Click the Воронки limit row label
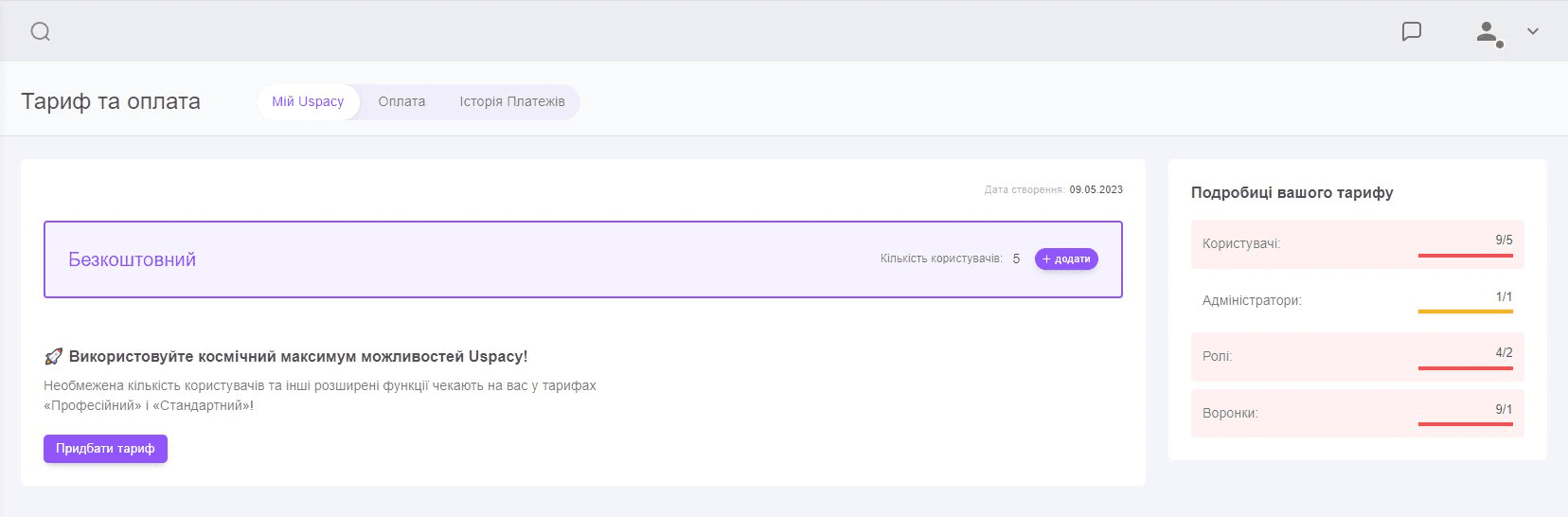This screenshot has height=517, width=1568. [1230, 414]
